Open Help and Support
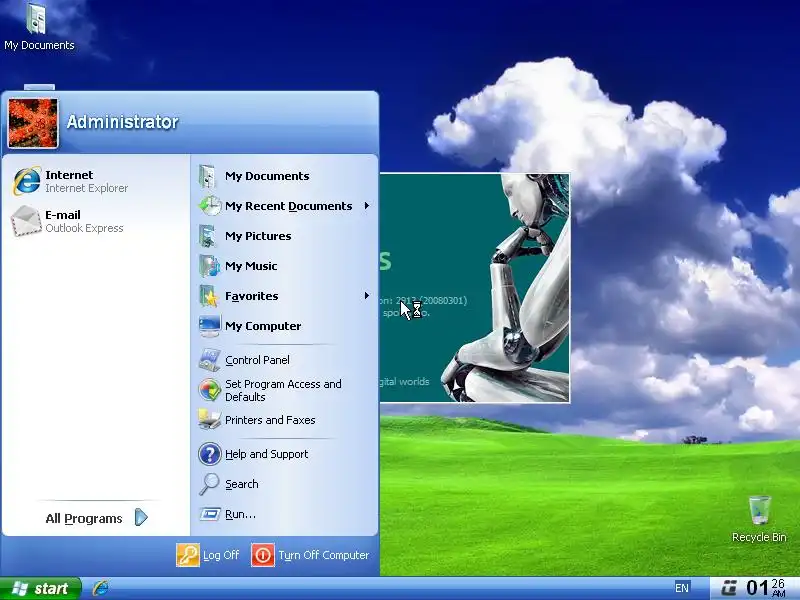The image size is (800, 600). [284, 454]
